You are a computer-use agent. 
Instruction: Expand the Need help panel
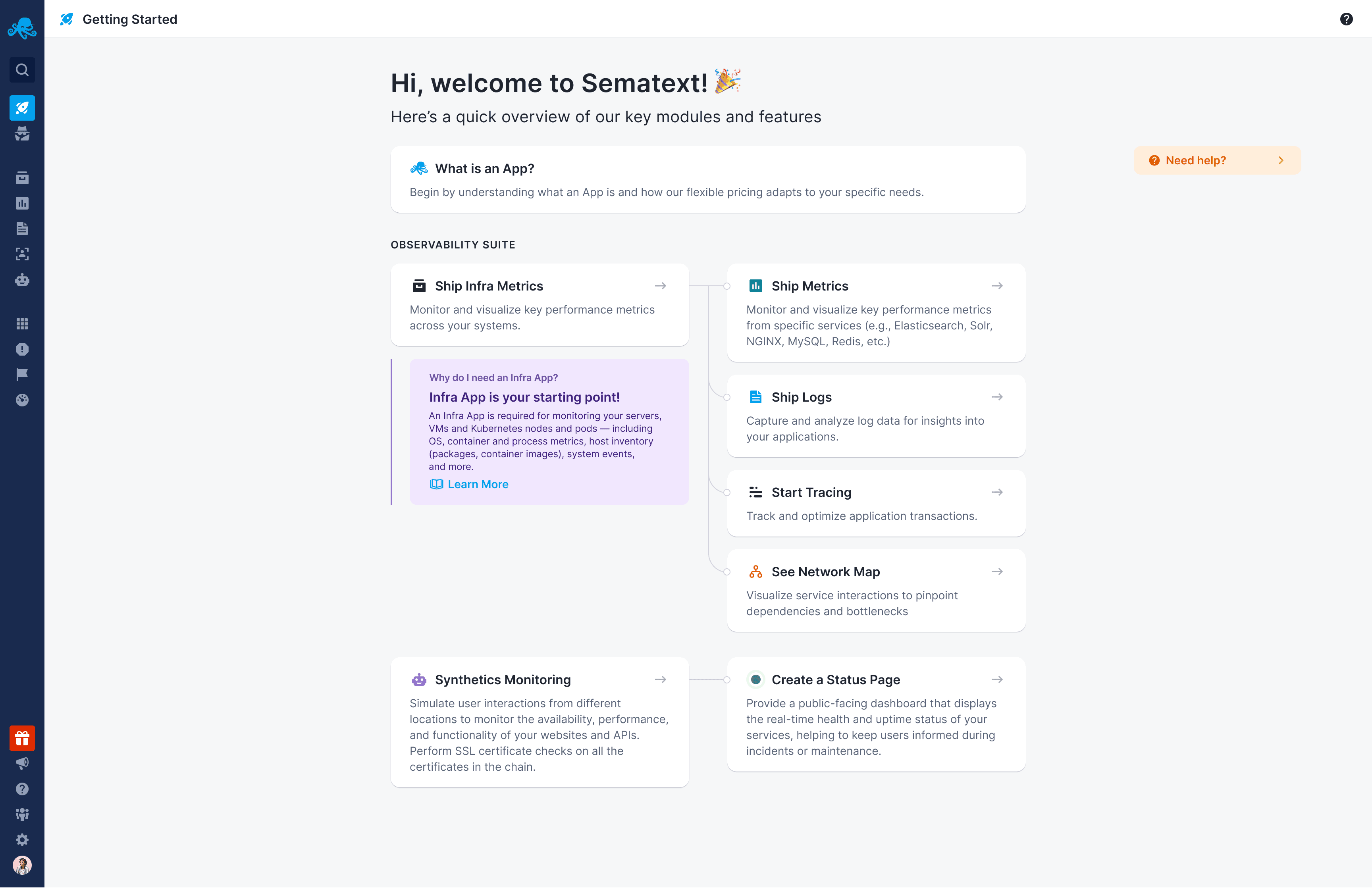click(1216, 160)
